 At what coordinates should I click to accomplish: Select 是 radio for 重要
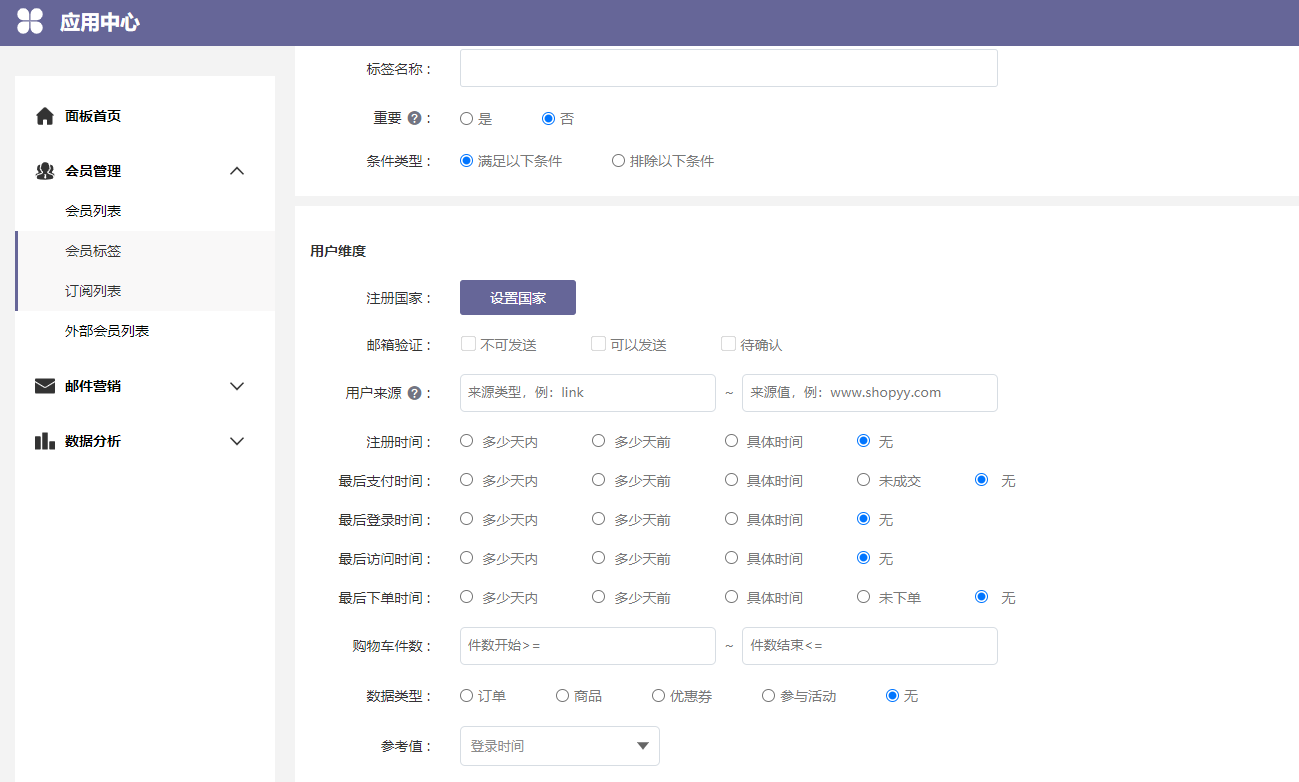[x=466, y=118]
